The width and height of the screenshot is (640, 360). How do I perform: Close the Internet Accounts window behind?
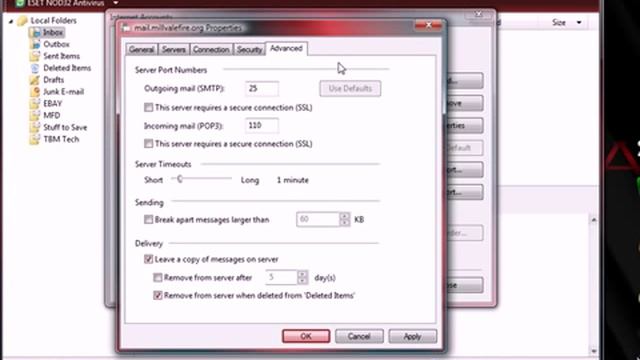click(x=478, y=15)
